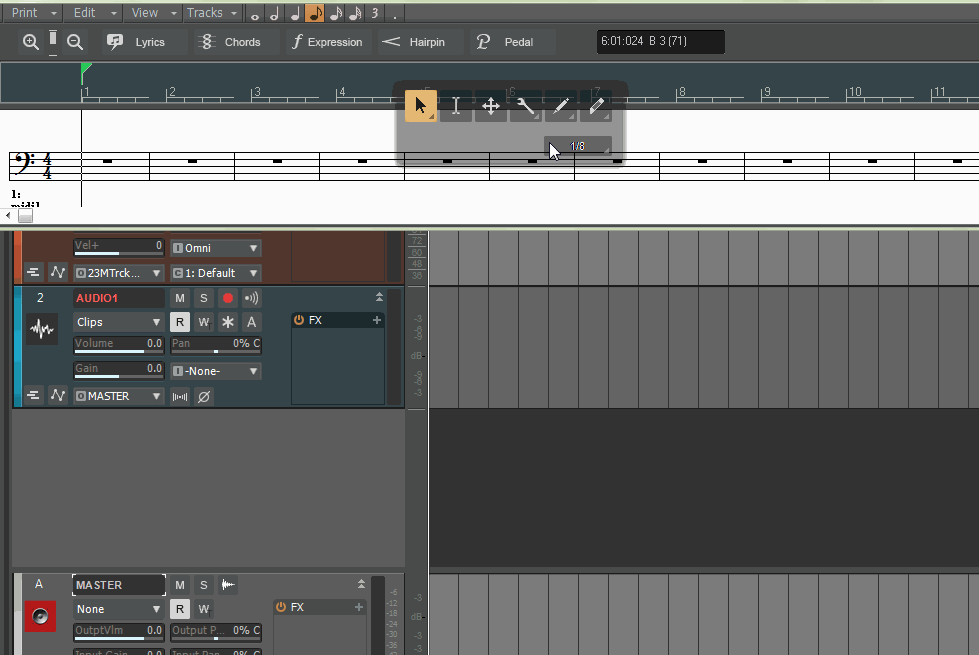Viewport: 979px width, 655px height.
Task: Click the AUDIO1 waveform track icon
Action: [42, 328]
